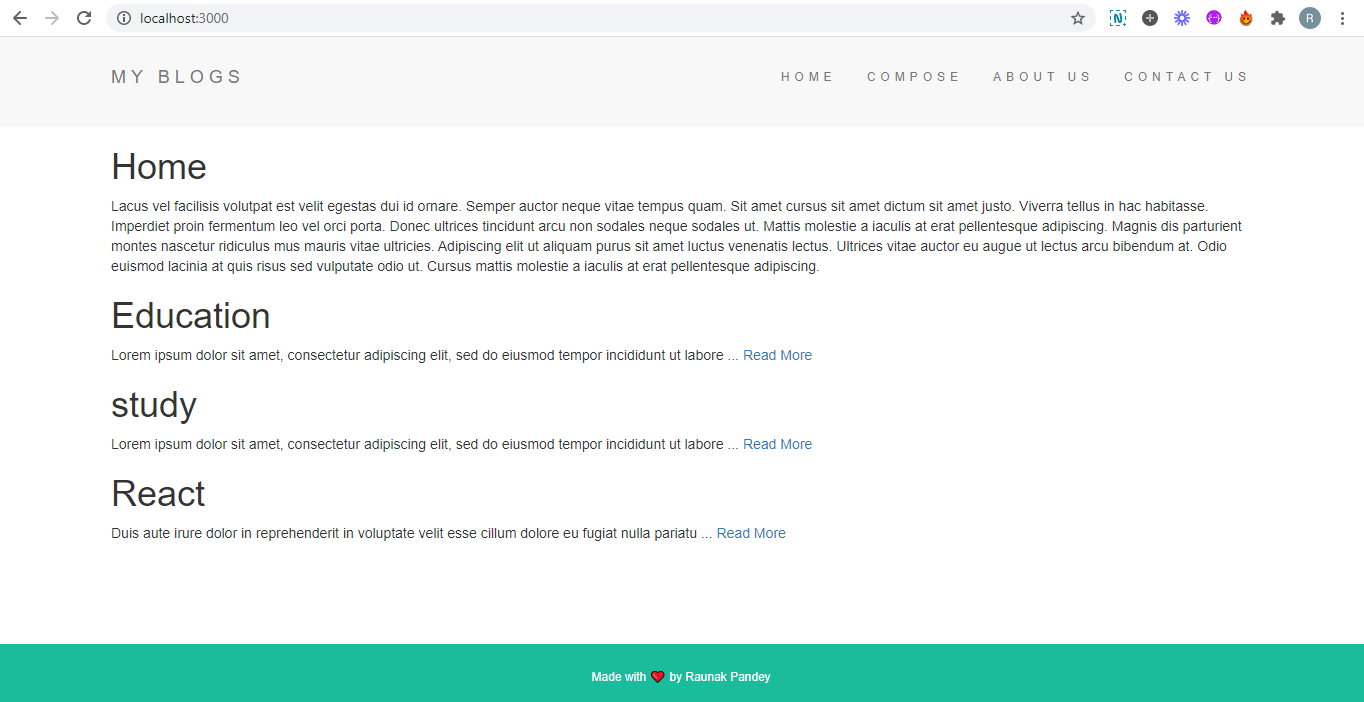Click the Education post title
Screen dimensions: 1364x702
[x=191, y=316]
